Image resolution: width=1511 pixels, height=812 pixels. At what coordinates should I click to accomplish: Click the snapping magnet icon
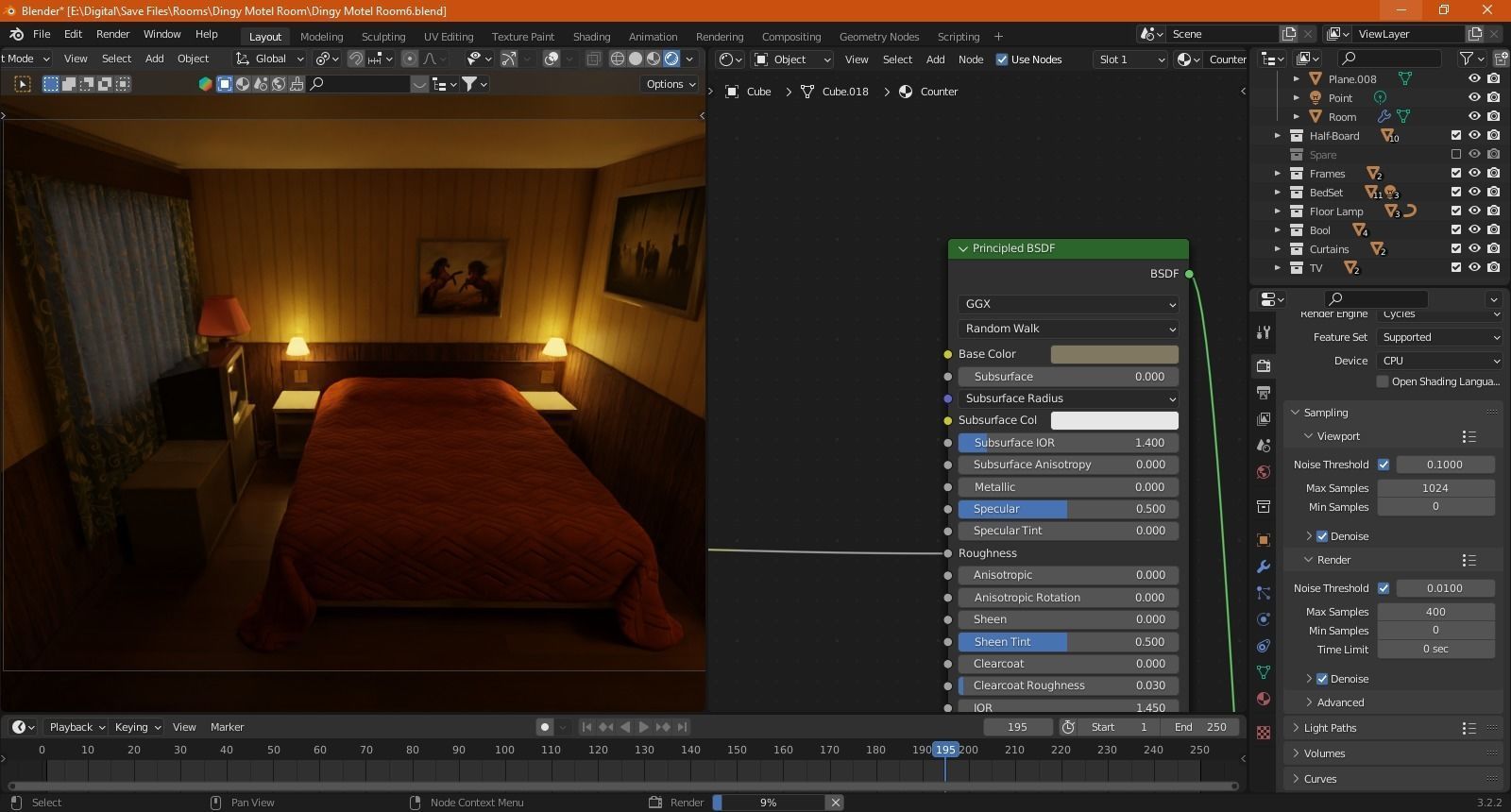pos(356,59)
